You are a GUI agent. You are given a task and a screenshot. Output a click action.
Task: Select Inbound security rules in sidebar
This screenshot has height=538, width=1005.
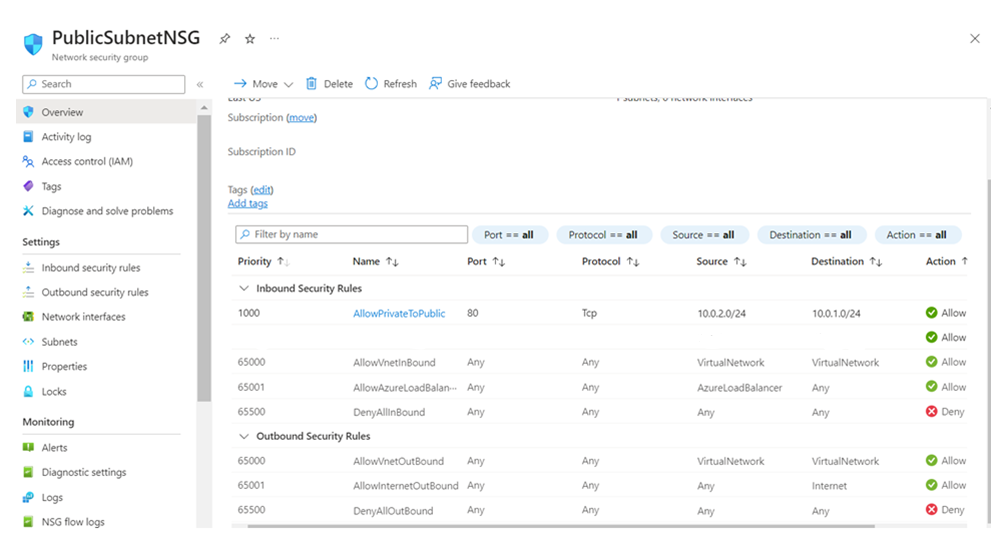91,268
